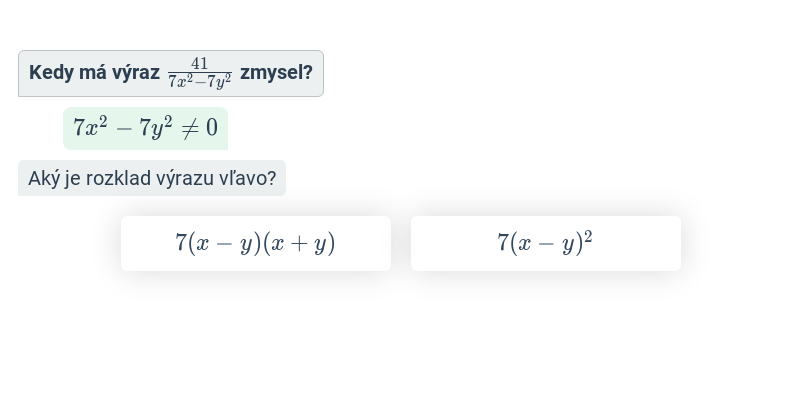
Task: Choose the answer 7(x − y)²
Action: click(x=545, y=243)
